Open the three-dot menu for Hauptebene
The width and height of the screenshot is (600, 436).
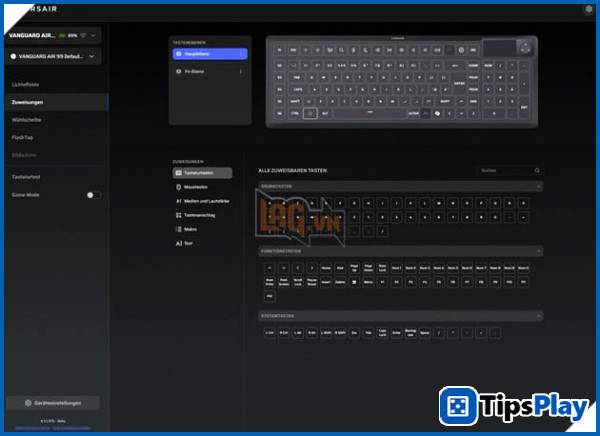click(x=241, y=54)
